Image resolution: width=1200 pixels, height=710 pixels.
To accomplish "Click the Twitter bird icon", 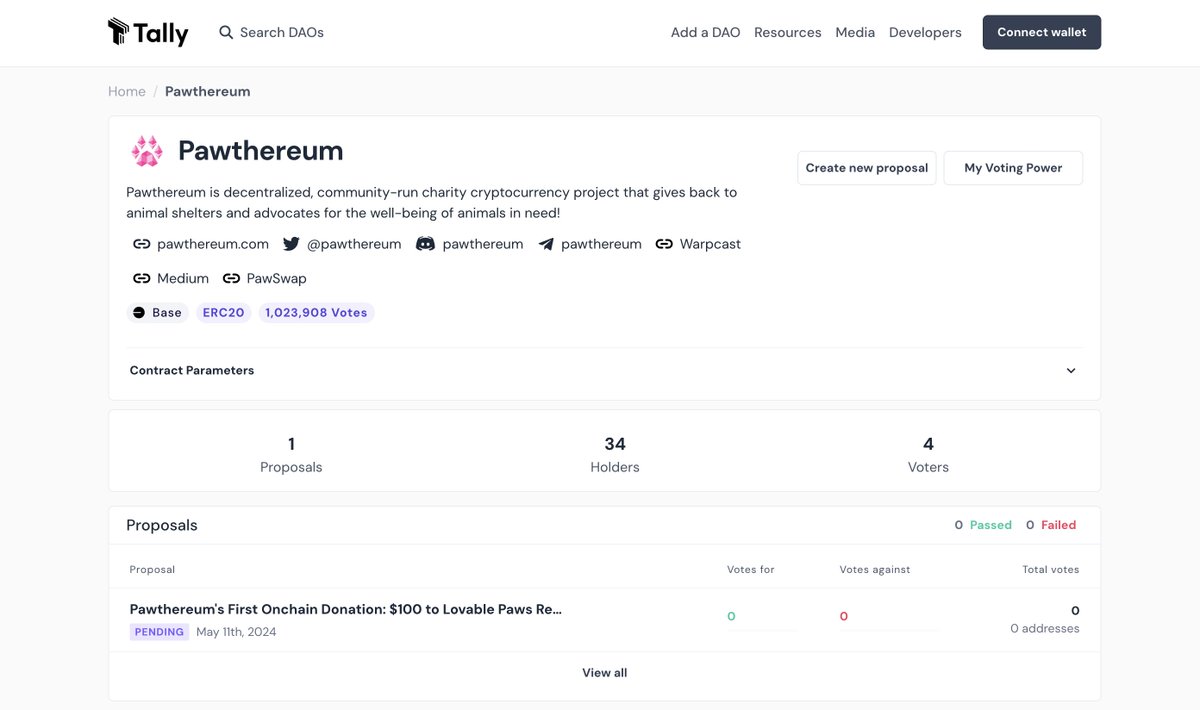I will 291,244.
